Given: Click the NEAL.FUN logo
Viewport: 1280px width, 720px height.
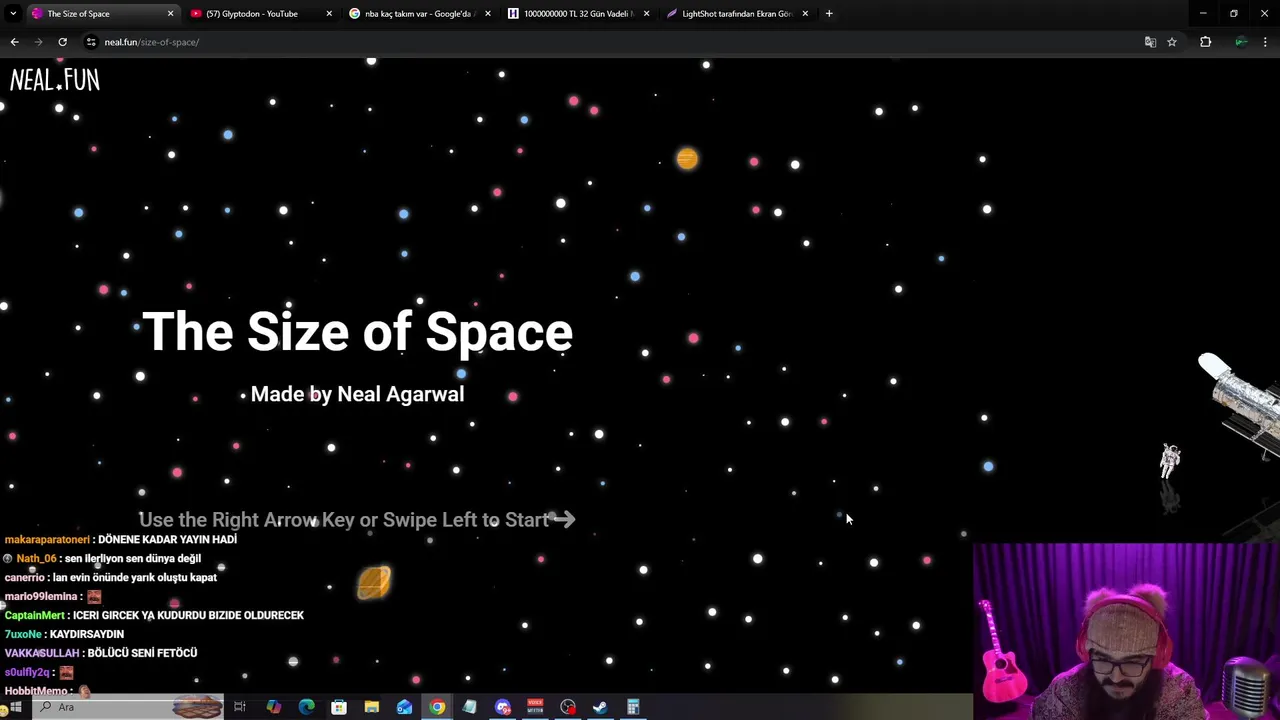Looking at the screenshot, I should [x=55, y=80].
